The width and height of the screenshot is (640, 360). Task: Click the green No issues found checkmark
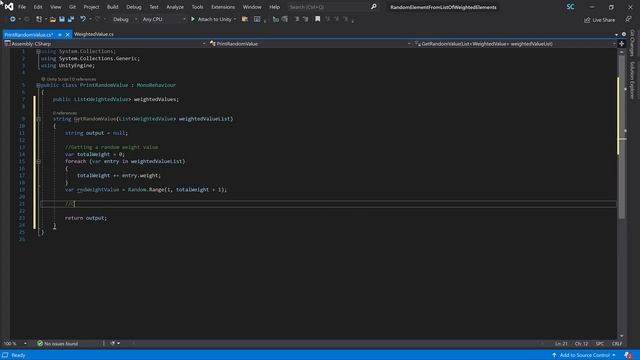[x=40, y=344]
